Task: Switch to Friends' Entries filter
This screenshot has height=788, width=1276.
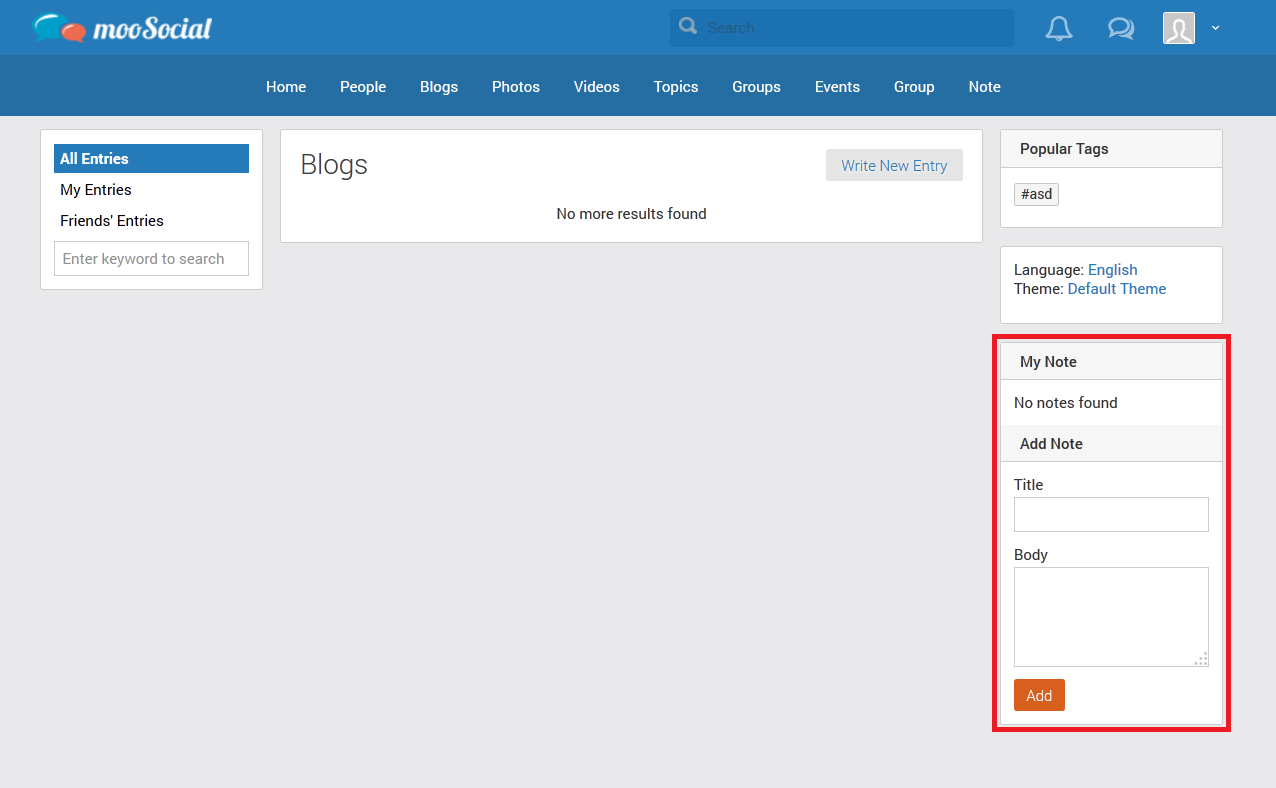Action: pyautogui.click(x=112, y=221)
